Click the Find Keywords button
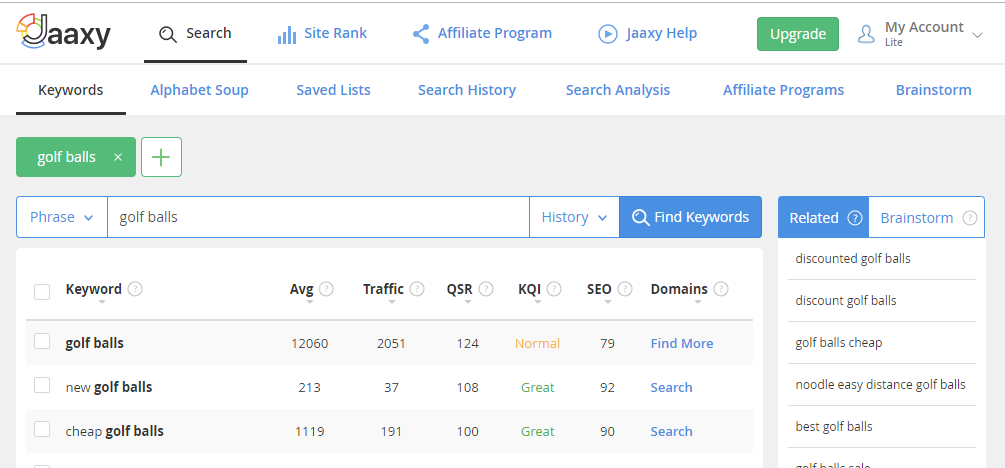This screenshot has height=468, width=1005. point(690,217)
